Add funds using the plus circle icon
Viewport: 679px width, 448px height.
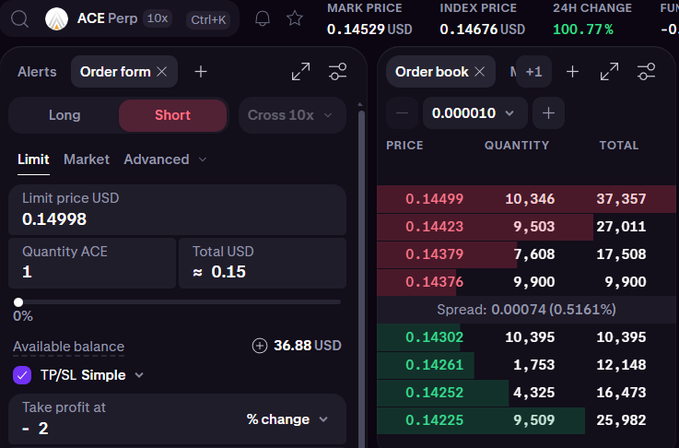click(260, 346)
